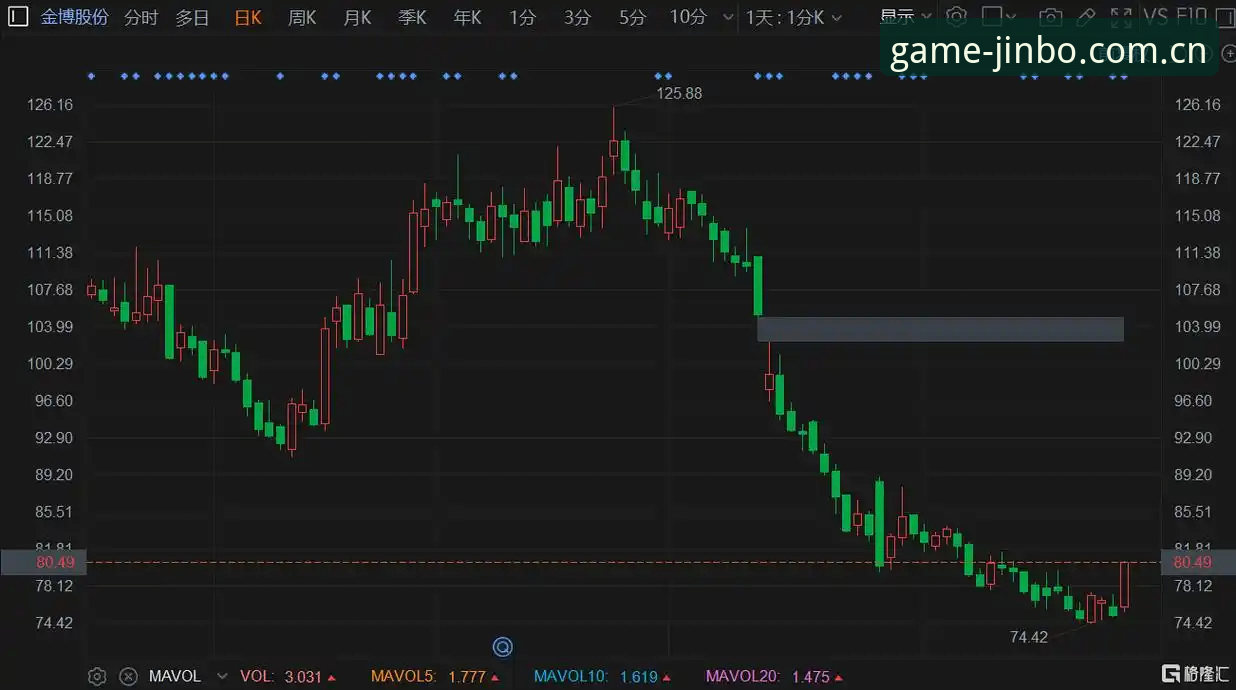Switch to the 多日 chart tab
This screenshot has height=690, width=1236.
[193, 17]
